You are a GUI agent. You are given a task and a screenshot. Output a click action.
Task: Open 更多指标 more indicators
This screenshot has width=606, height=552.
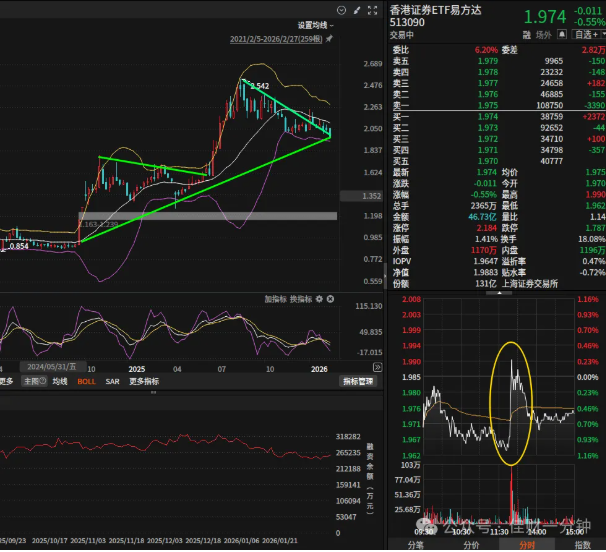pyautogui.click(x=144, y=382)
